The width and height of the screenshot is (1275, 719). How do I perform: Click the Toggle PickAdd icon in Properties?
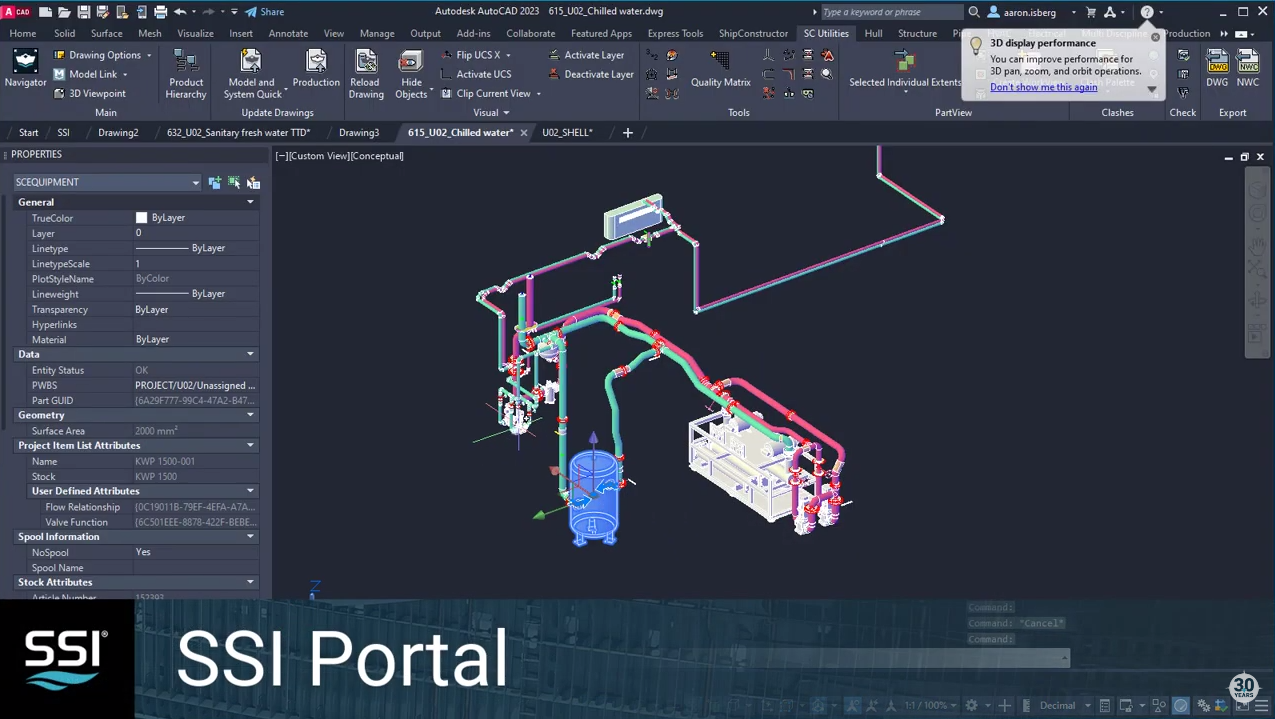pyautogui.click(x=215, y=182)
